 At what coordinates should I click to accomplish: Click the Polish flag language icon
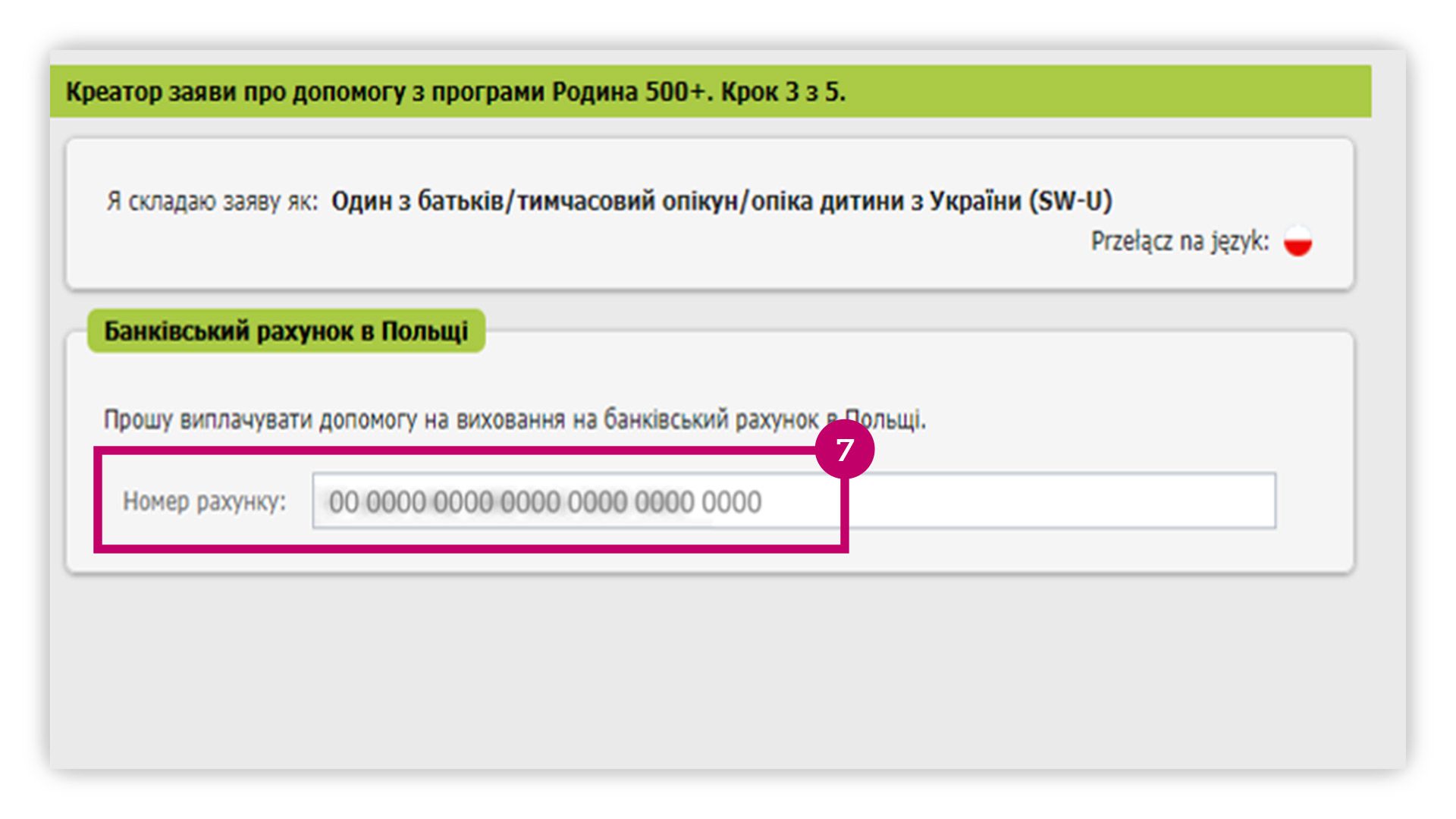pyautogui.click(x=1298, y=242)
